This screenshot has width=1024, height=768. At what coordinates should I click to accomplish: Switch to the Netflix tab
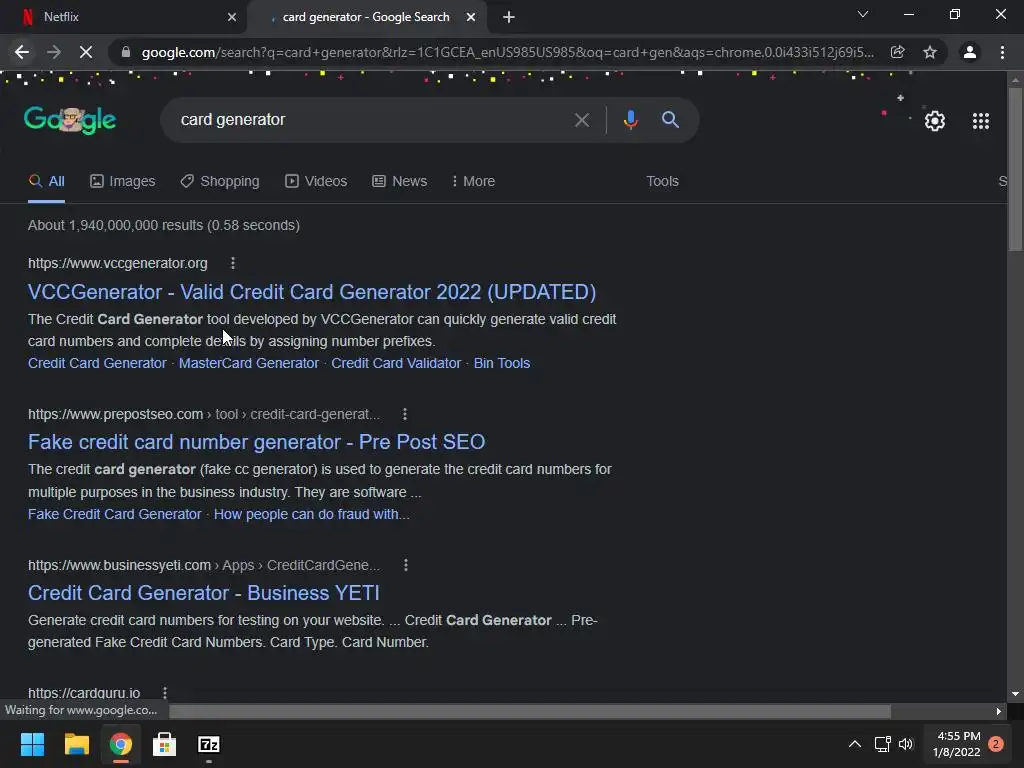click(x=124, y=17)
